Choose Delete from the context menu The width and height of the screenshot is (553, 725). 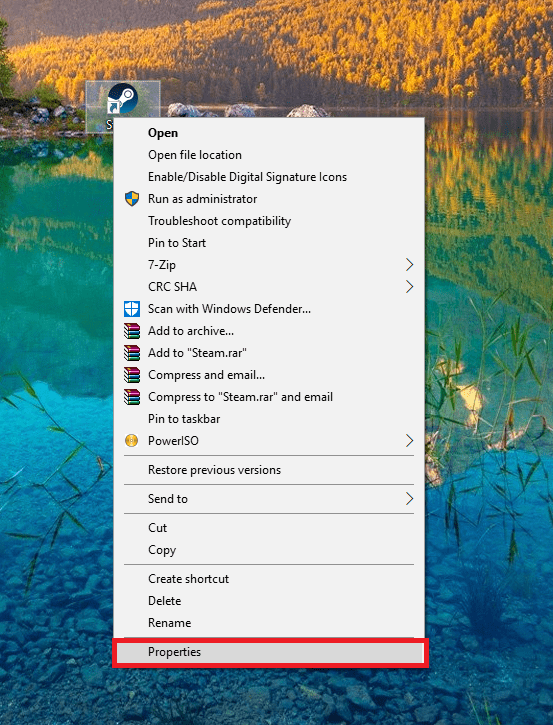point(269,601)
